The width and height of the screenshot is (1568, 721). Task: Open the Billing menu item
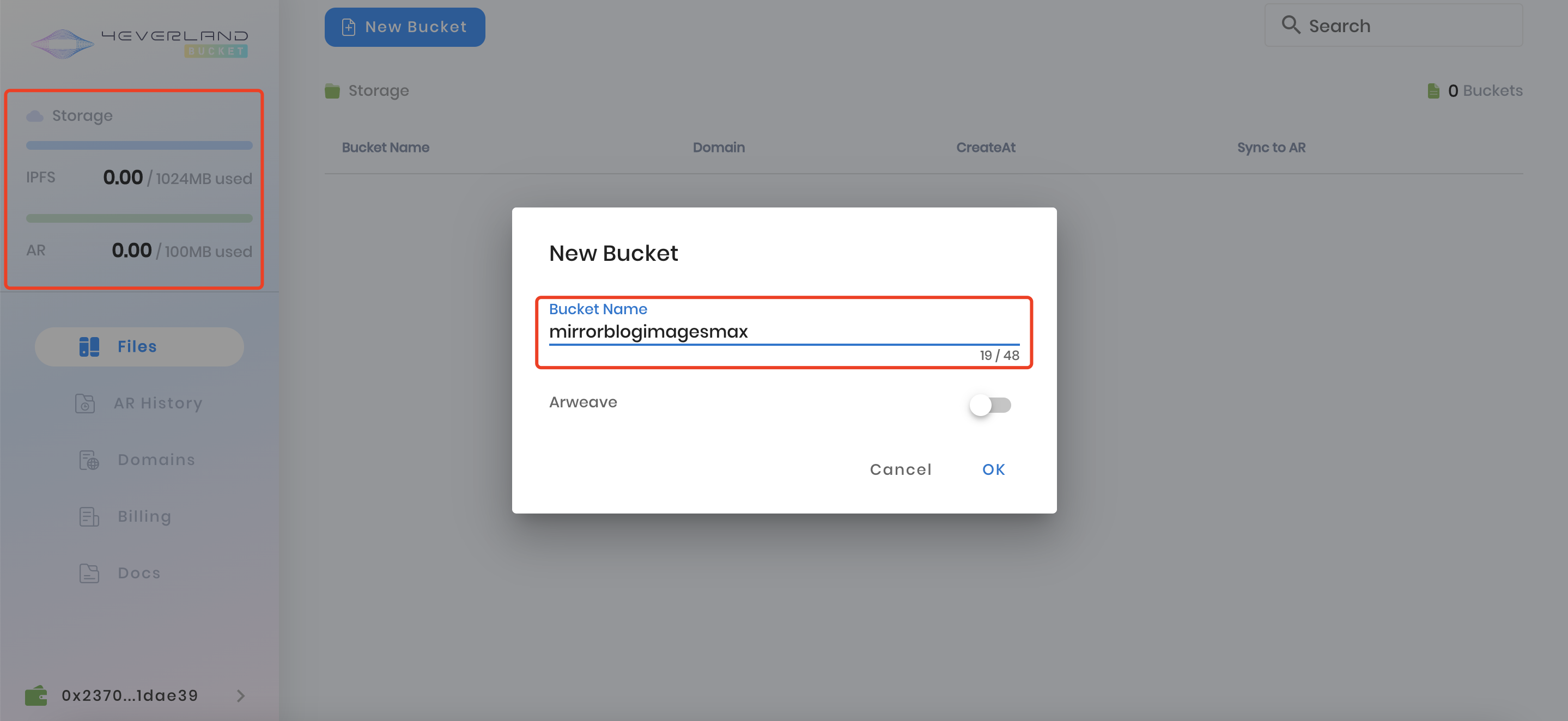(139, 517)
